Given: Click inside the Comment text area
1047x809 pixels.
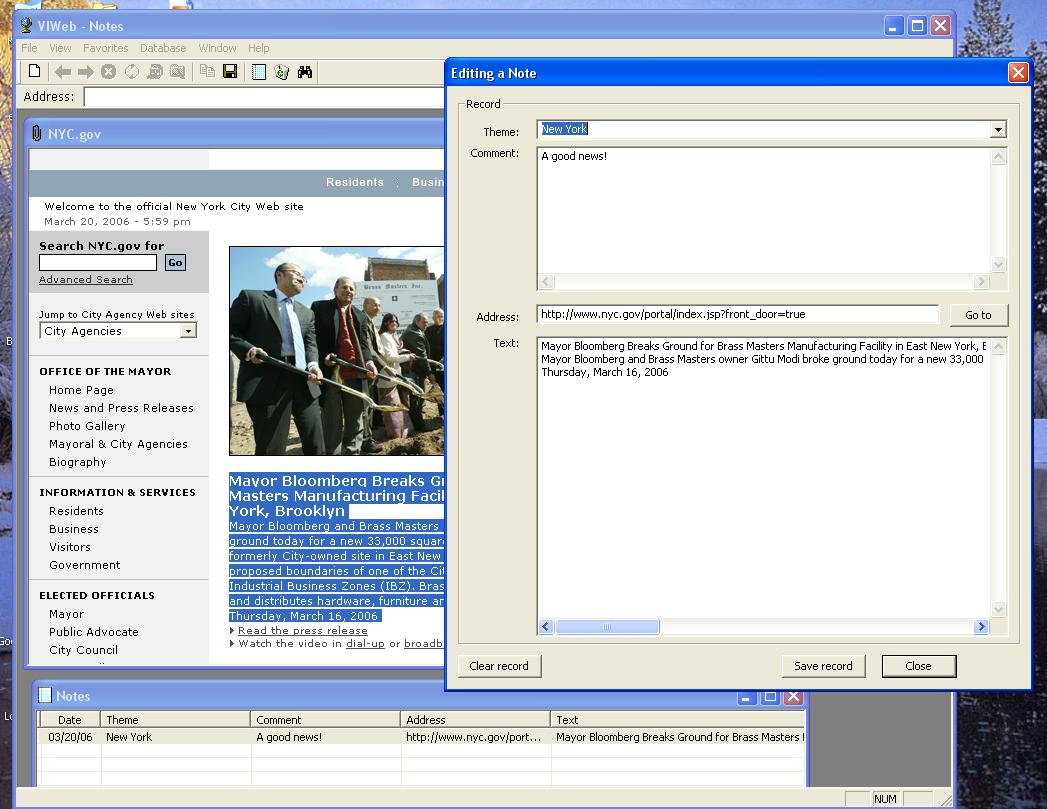Looking at the screenshot, I should click(765, 210).
